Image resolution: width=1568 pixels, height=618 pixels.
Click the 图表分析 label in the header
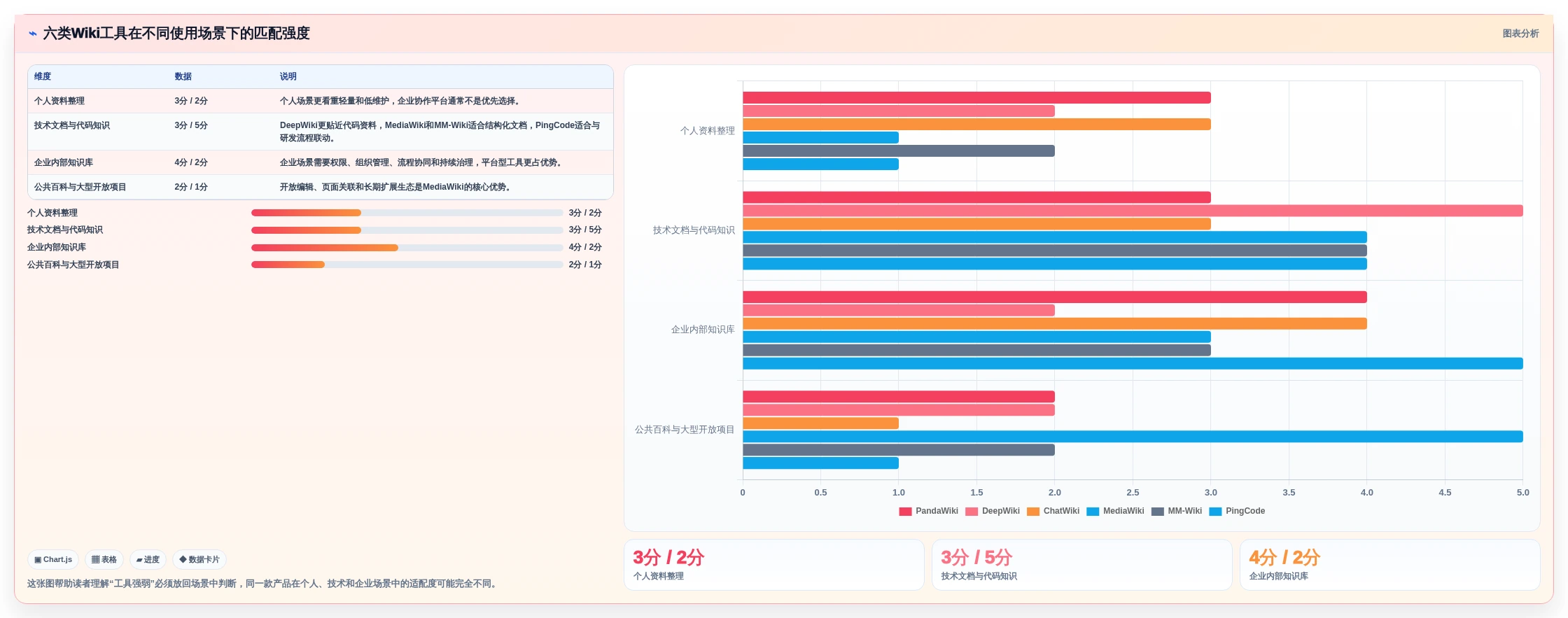click(1520, 34)
